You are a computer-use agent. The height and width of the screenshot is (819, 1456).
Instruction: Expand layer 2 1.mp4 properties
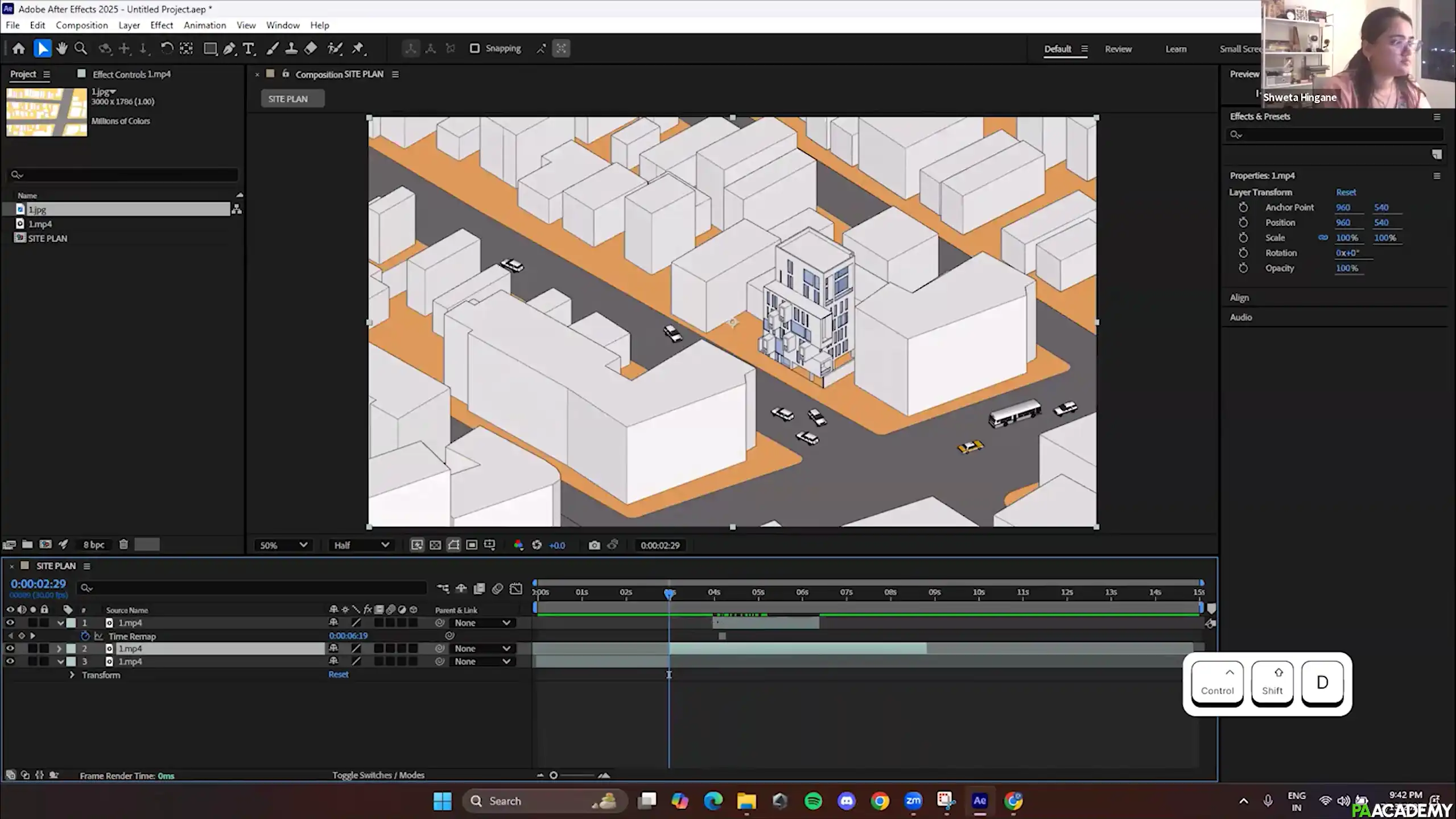click(x=59, y=648)
